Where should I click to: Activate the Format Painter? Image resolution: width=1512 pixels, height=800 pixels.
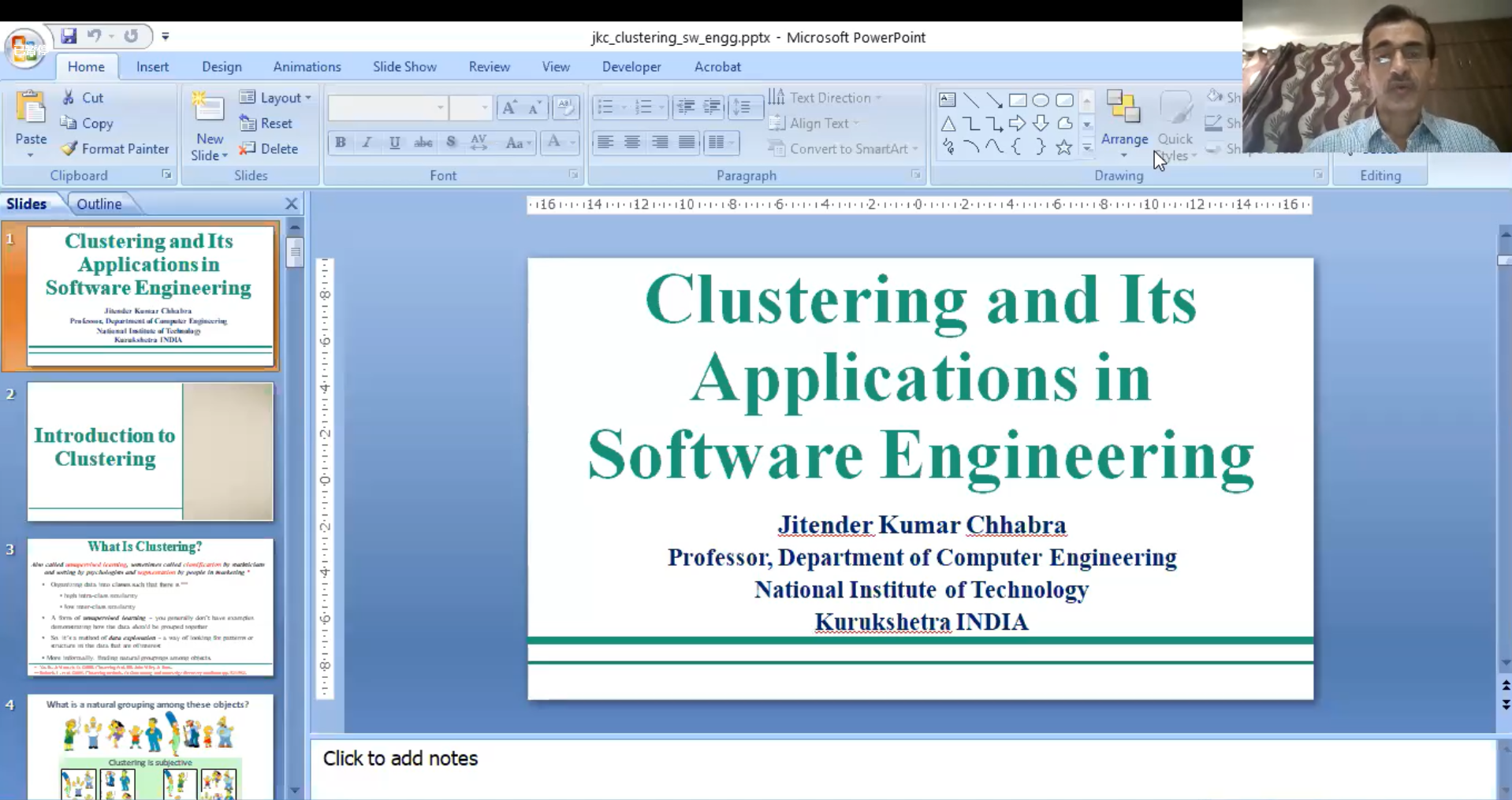[x=115, y=148]
